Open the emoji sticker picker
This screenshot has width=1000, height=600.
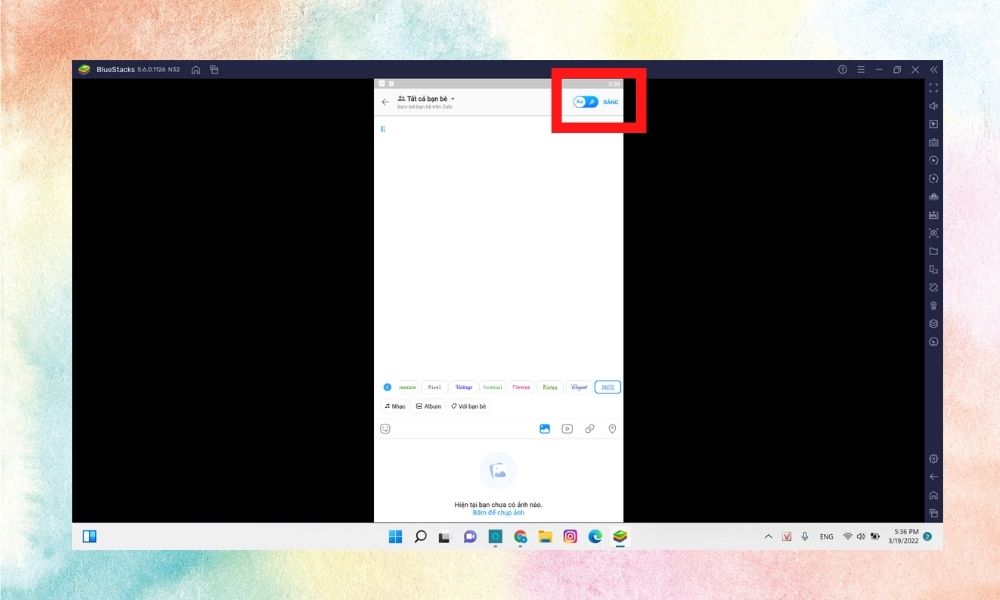385,428
